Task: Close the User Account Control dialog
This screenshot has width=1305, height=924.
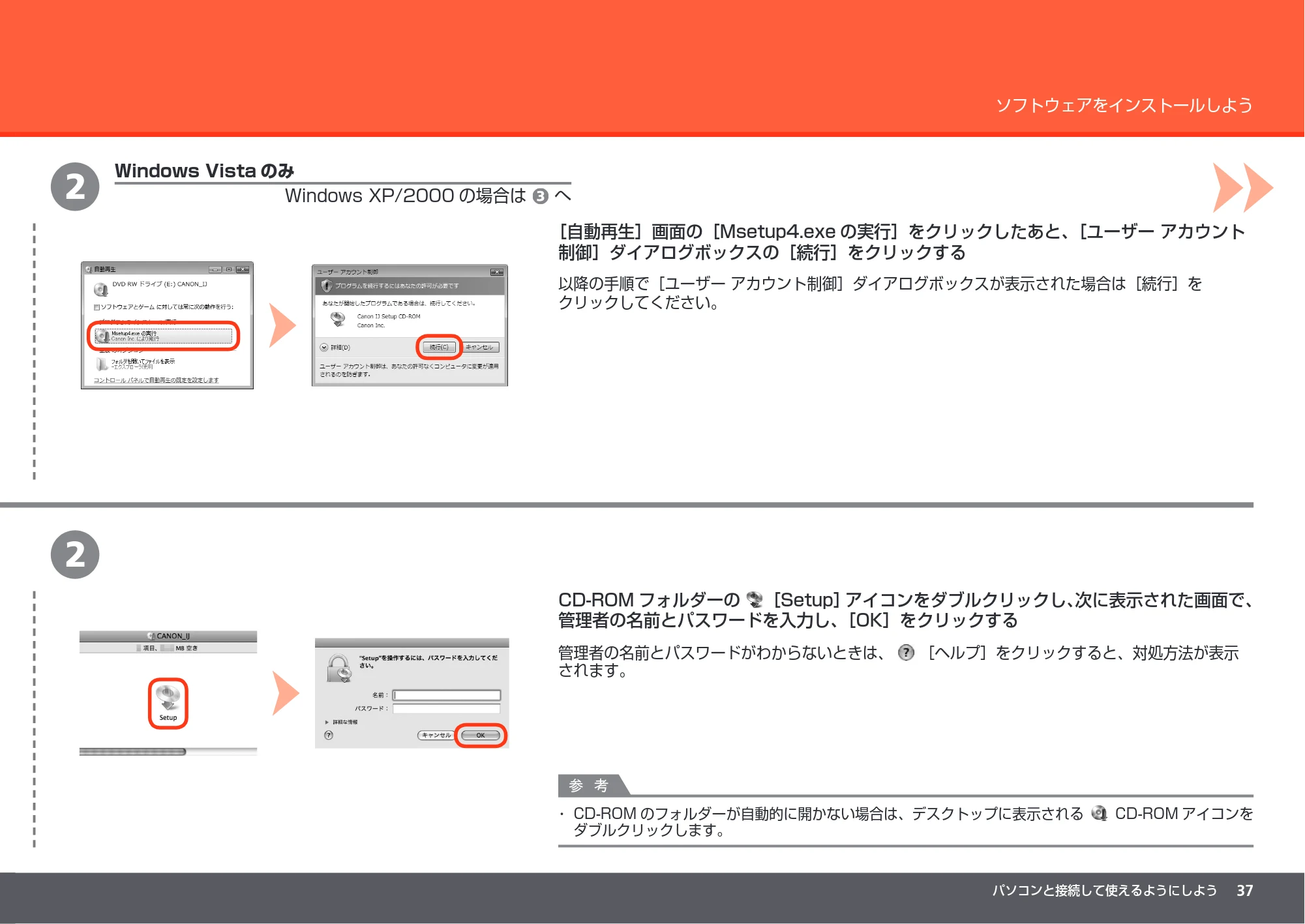Action: 497,272
